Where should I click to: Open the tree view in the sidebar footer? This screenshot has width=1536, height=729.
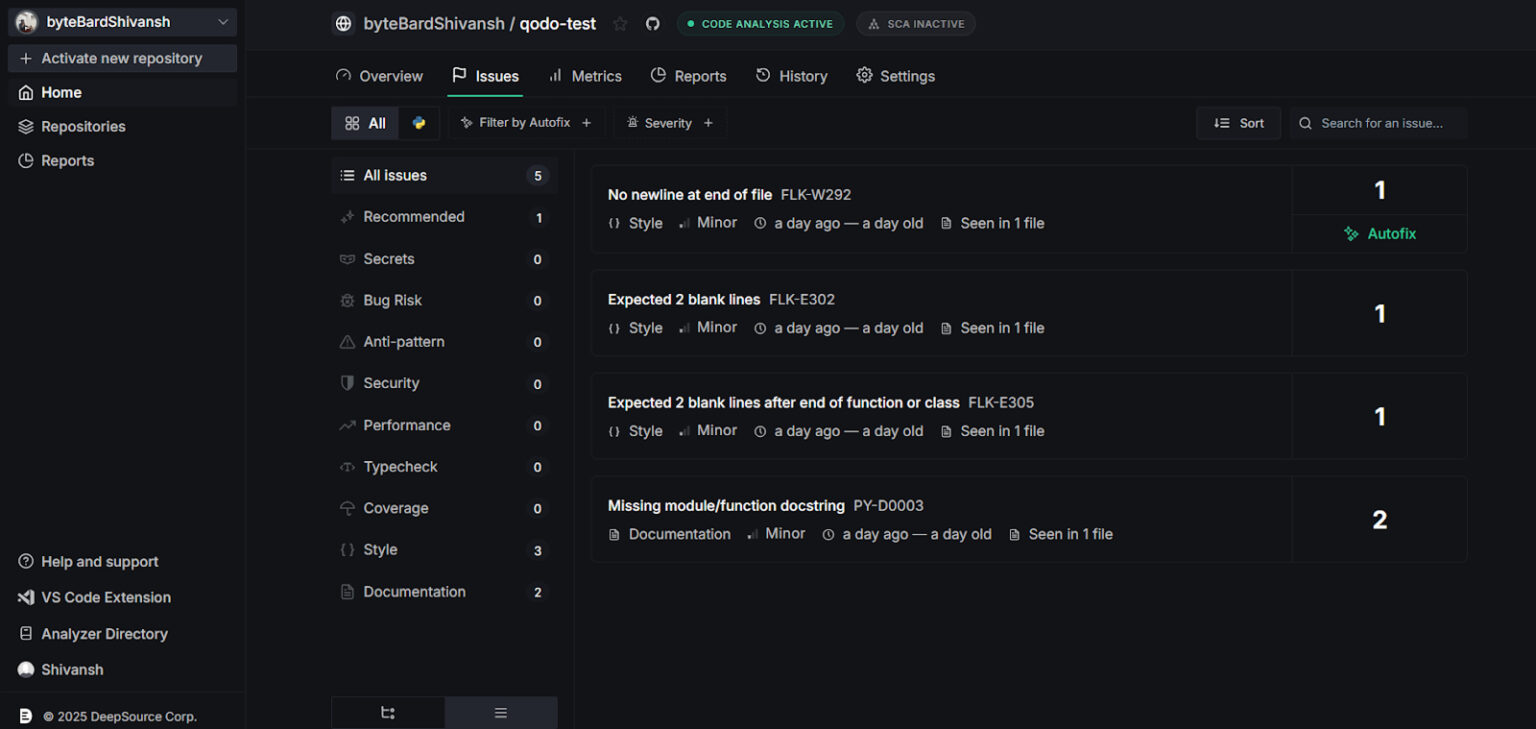tap(388, 712)
